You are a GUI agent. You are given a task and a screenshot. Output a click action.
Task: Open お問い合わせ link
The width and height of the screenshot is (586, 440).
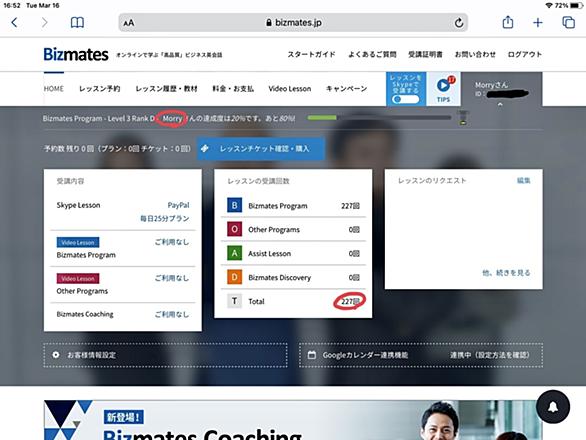475,54
